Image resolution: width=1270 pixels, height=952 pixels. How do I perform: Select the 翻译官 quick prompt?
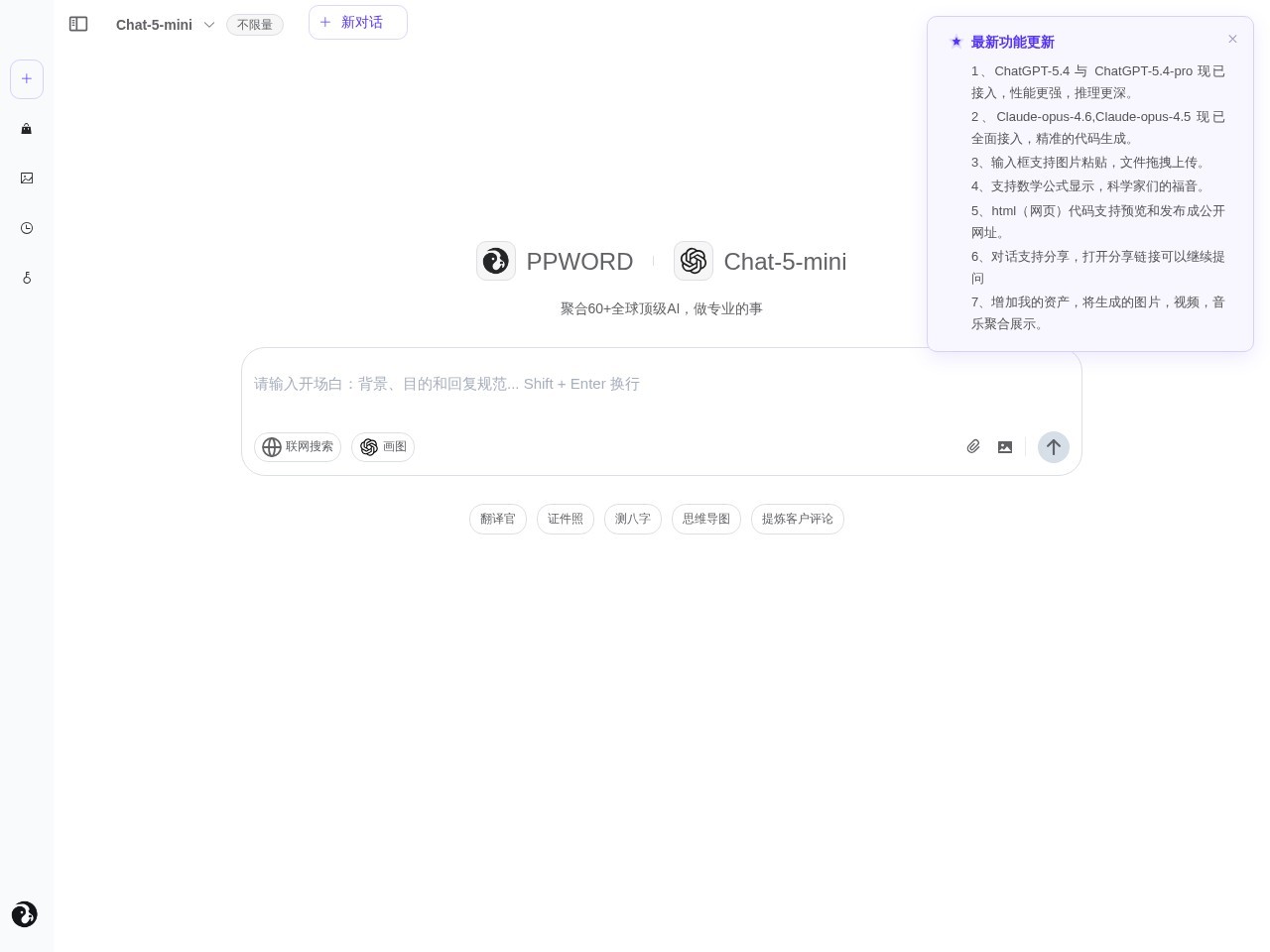point(498,519)
